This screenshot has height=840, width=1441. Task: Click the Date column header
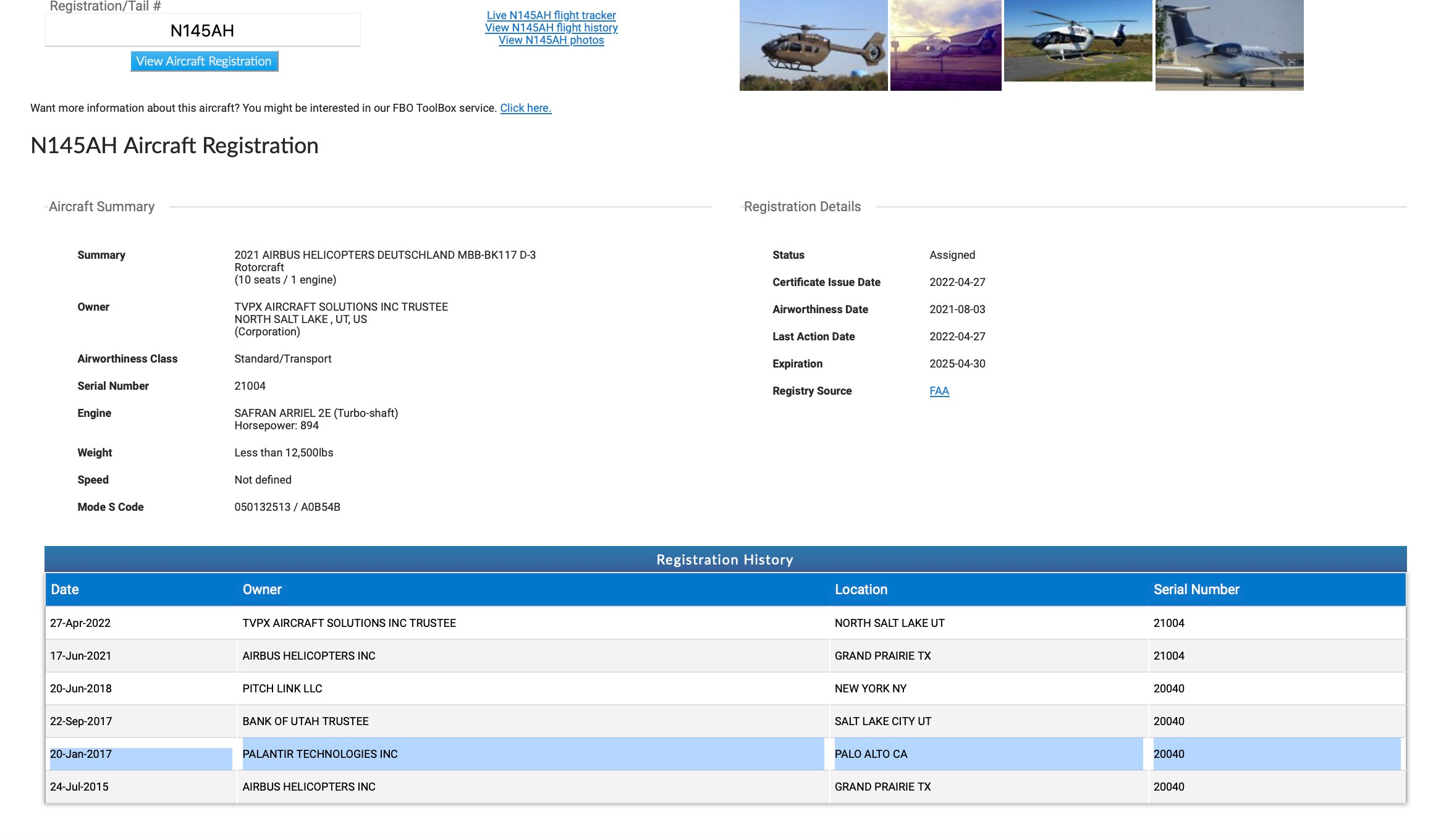65,589
